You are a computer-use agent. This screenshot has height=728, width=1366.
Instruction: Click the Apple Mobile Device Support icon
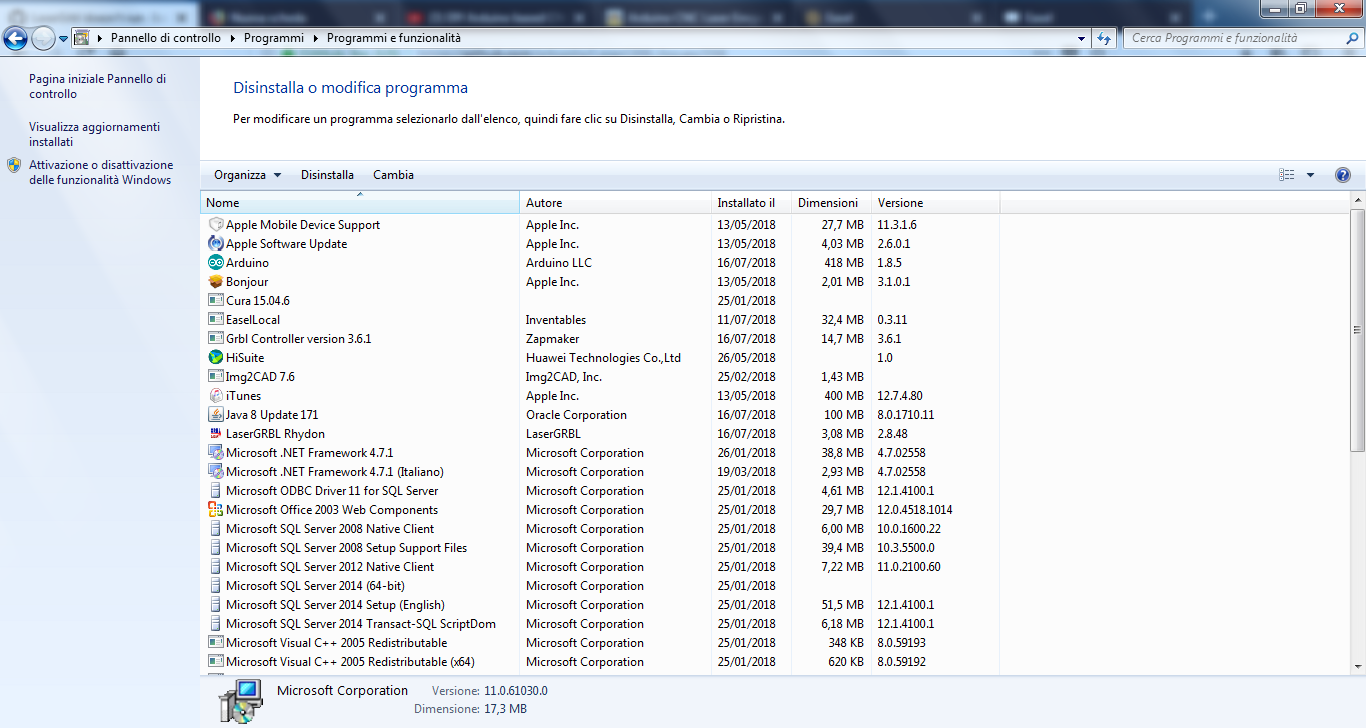215,225
